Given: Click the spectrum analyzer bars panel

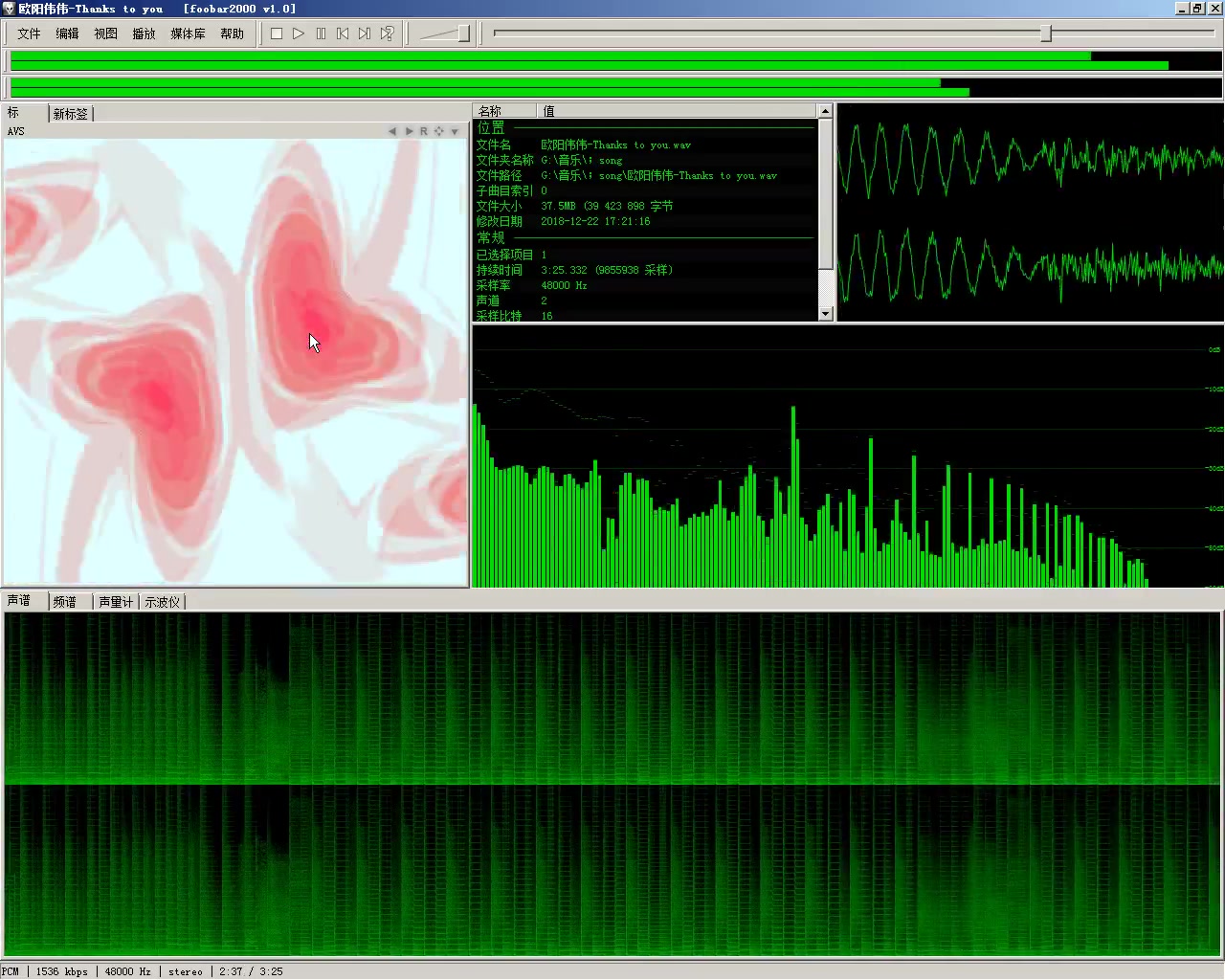Looking at the screenshot, I should pos(848,457).
